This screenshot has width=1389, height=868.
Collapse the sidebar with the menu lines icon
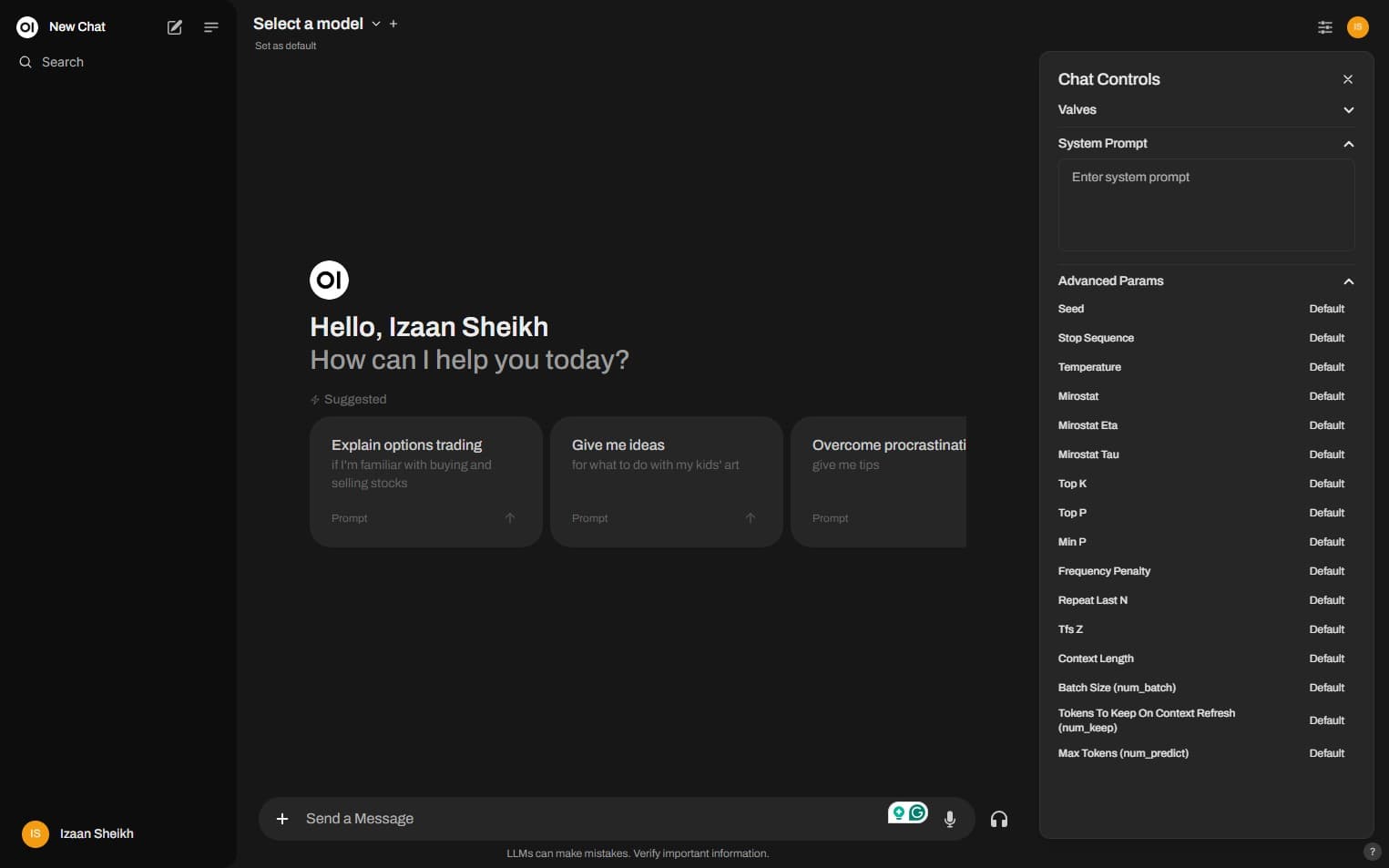[211, 27]
